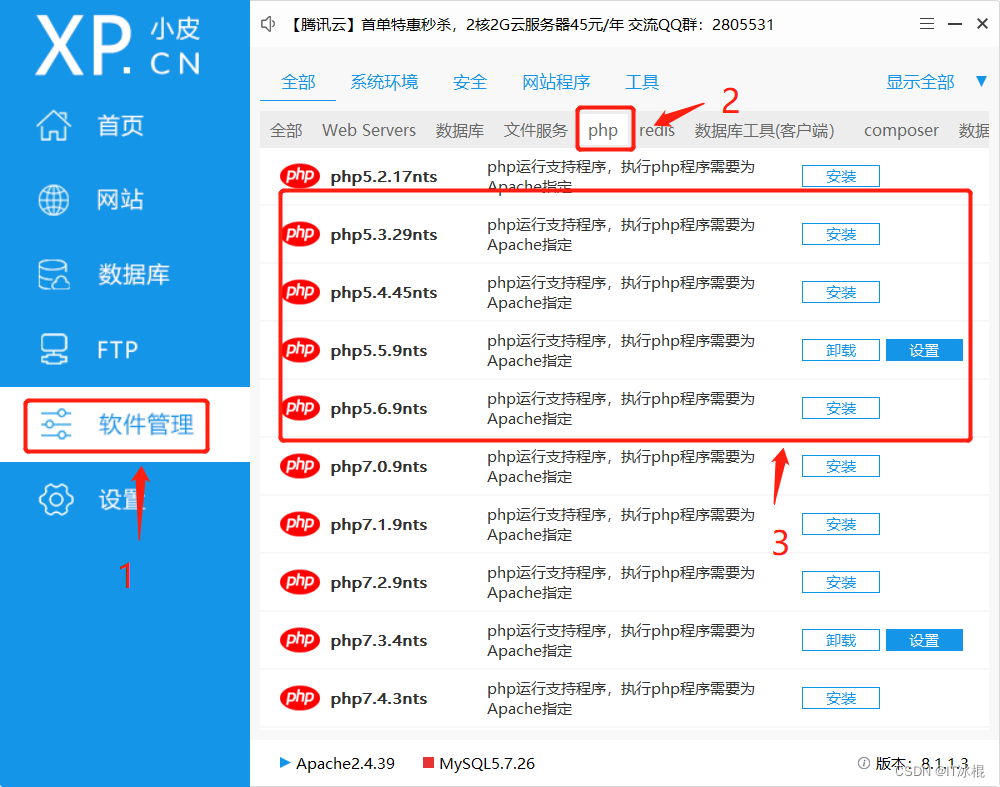
Task: Install php7.2.9nts
Action: (841, 582)
